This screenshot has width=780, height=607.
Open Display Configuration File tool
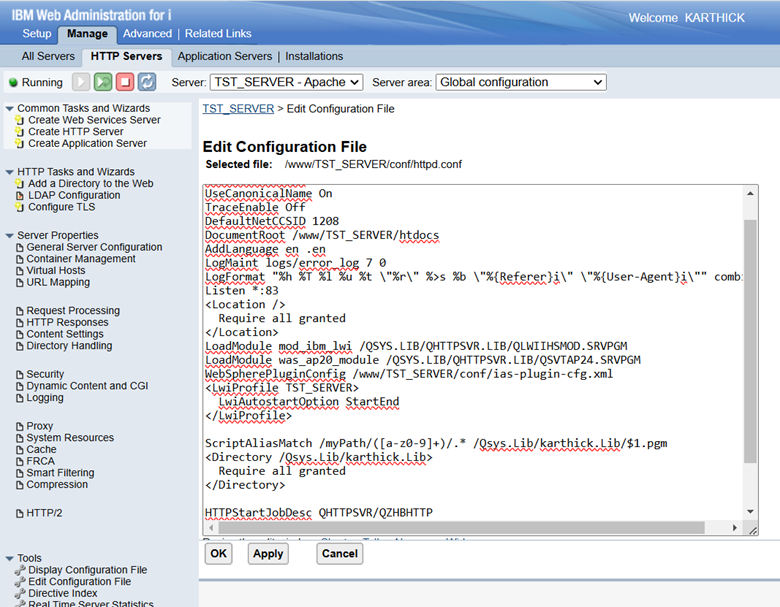point(88,570)
